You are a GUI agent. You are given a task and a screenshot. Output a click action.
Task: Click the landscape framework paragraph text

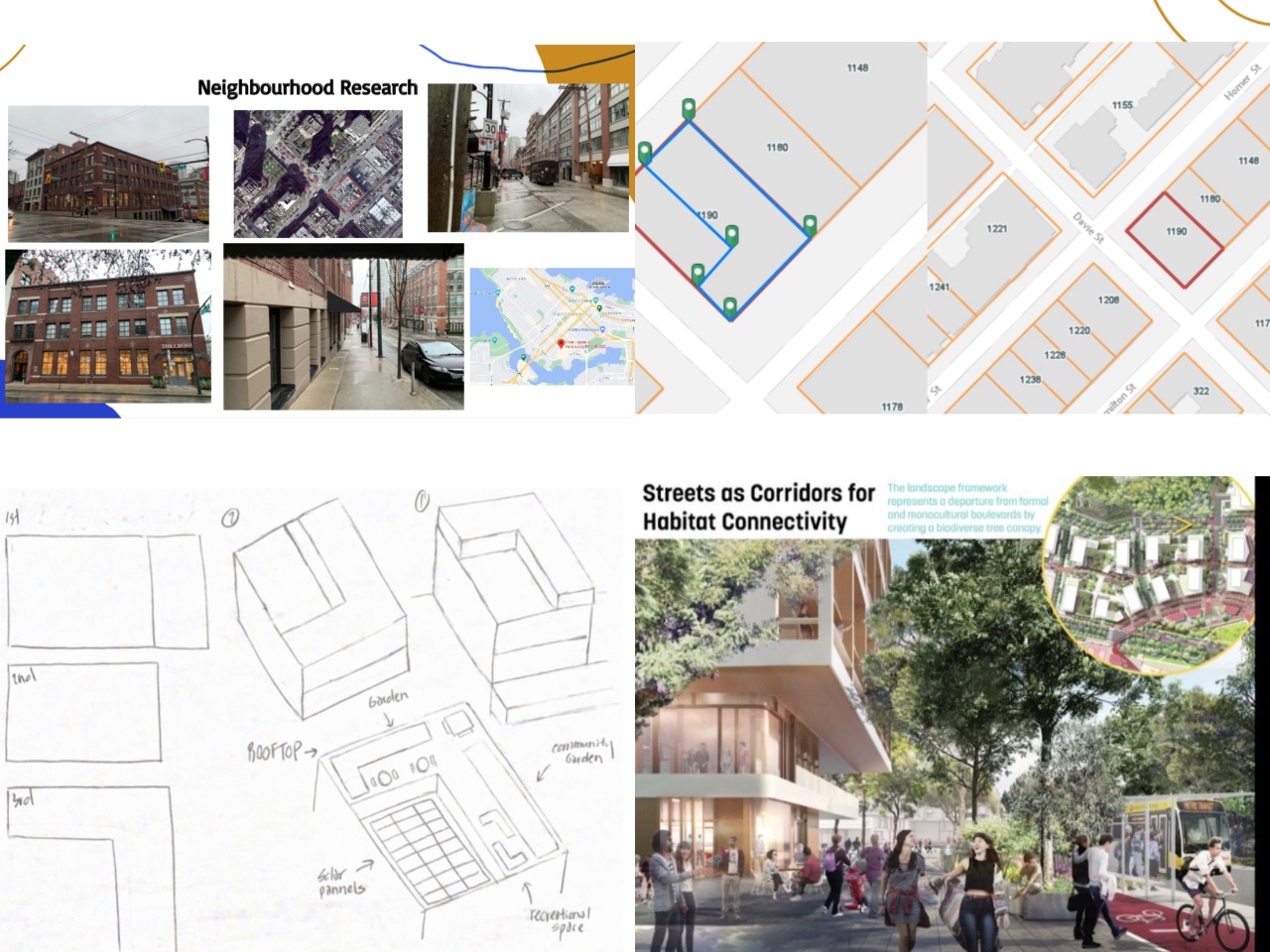pyautogui.click(x=967, y=508)
